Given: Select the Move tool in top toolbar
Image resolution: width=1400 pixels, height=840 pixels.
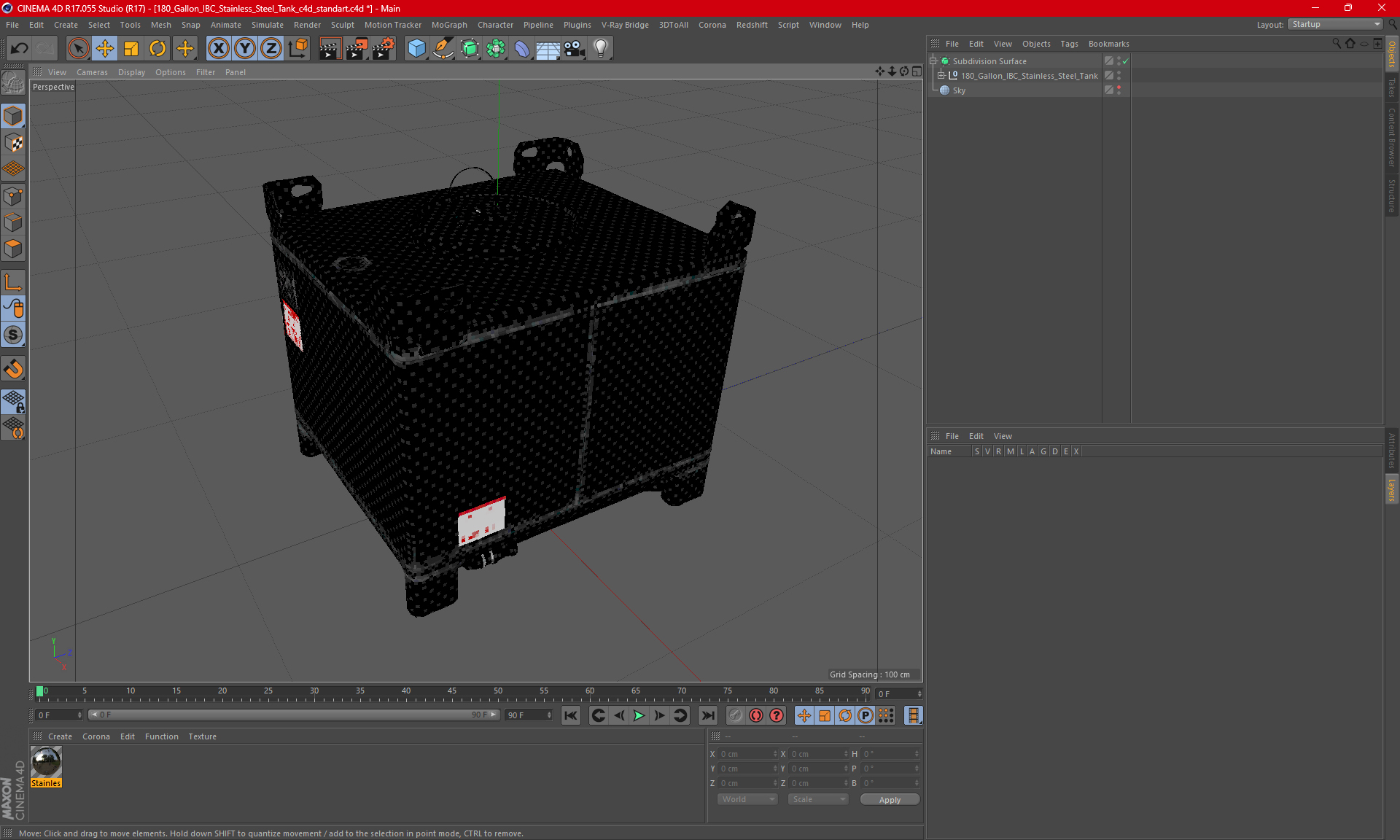Looking at the screenshot, I should (x=105, y=49).
